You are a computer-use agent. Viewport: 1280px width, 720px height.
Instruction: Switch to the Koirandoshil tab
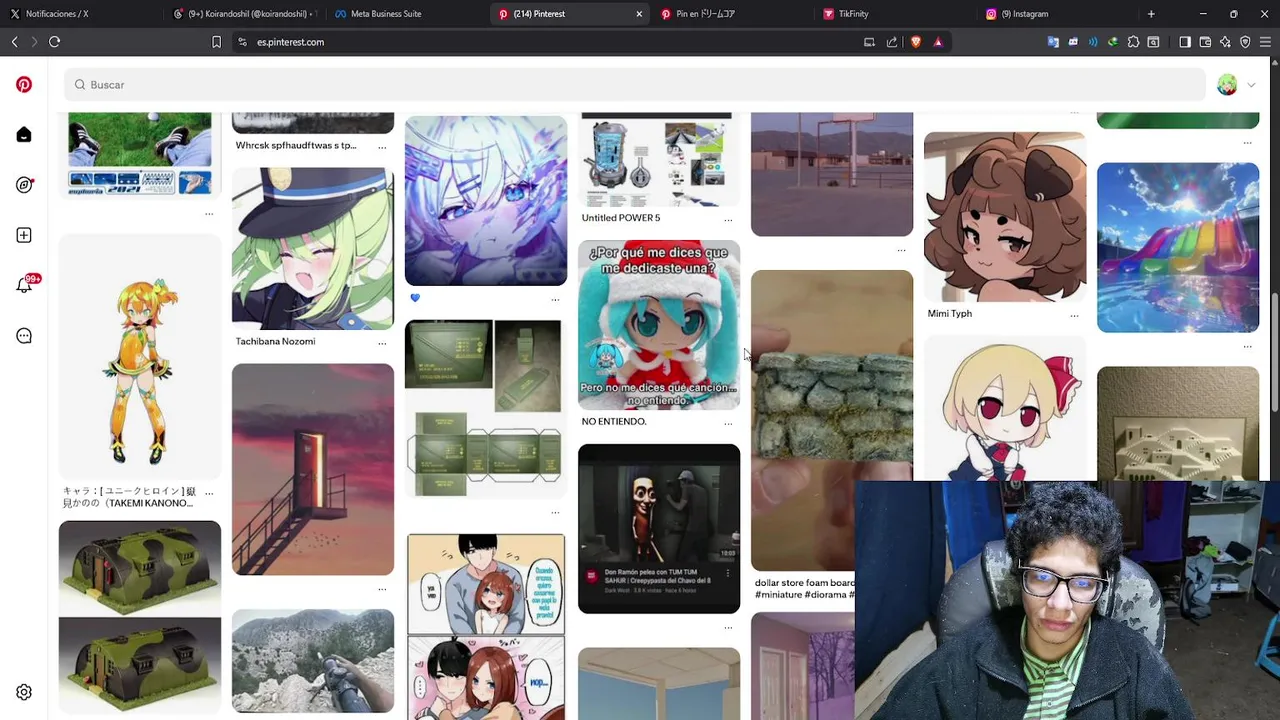click(244, 14)
